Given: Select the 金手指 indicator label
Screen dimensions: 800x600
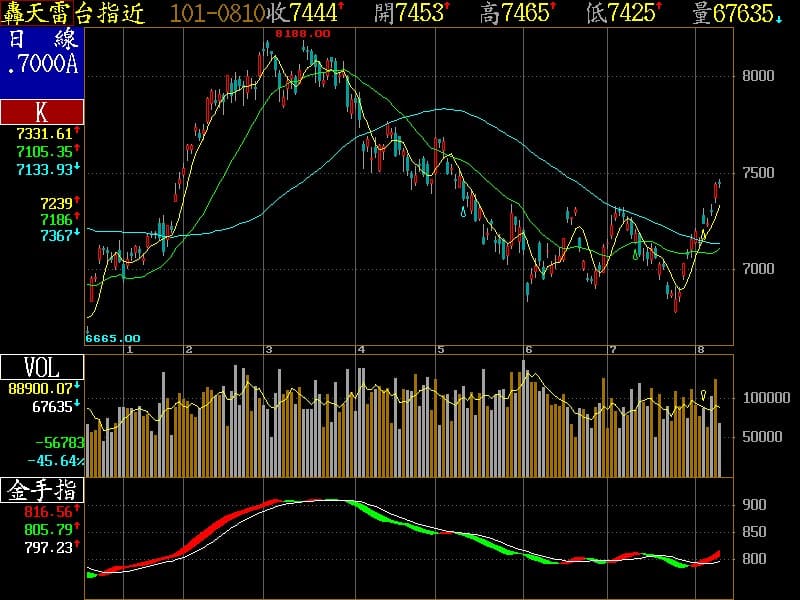Looking at the screenshot, I should click(42, 490).
